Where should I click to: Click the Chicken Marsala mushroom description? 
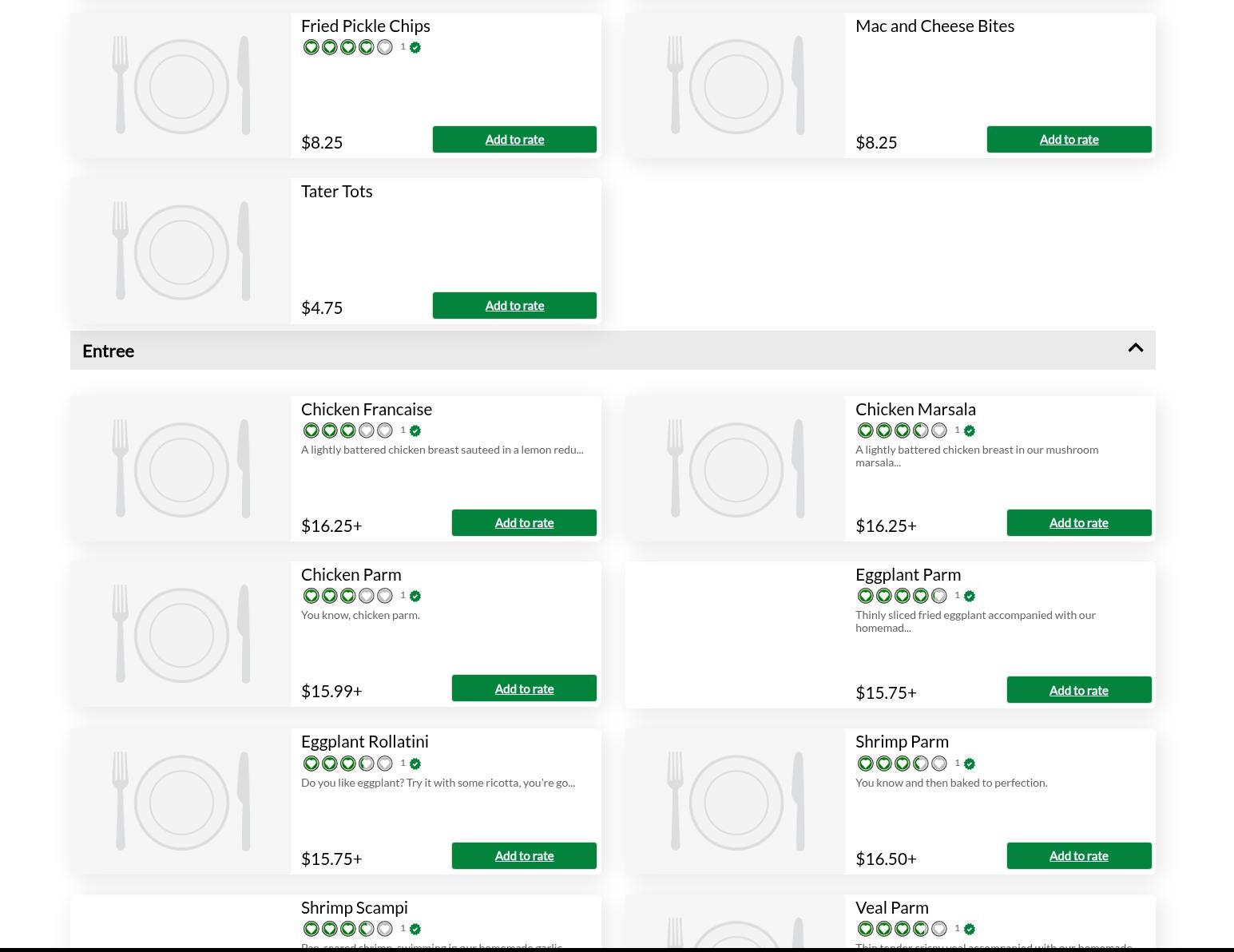pos(977,456)
